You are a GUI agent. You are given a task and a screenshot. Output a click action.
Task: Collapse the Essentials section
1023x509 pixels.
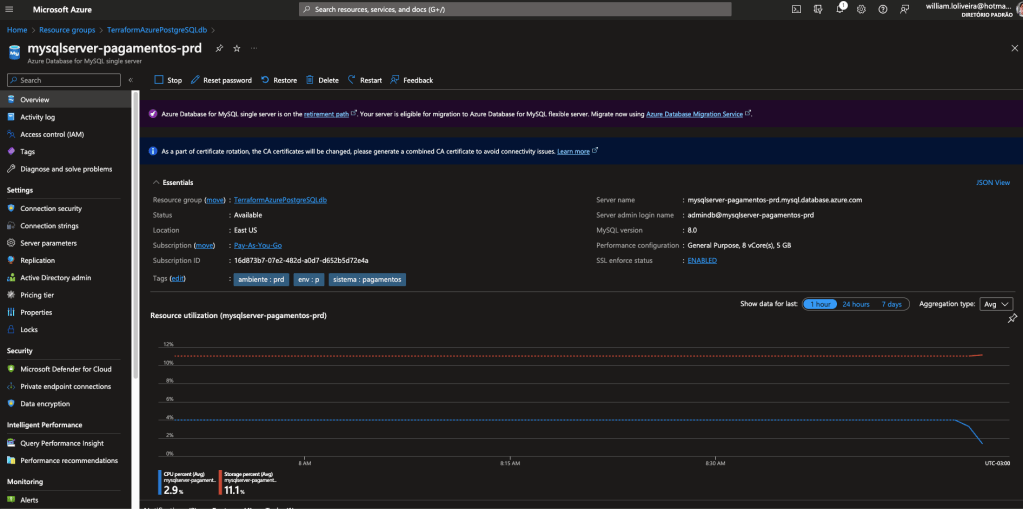pos(155,183)
